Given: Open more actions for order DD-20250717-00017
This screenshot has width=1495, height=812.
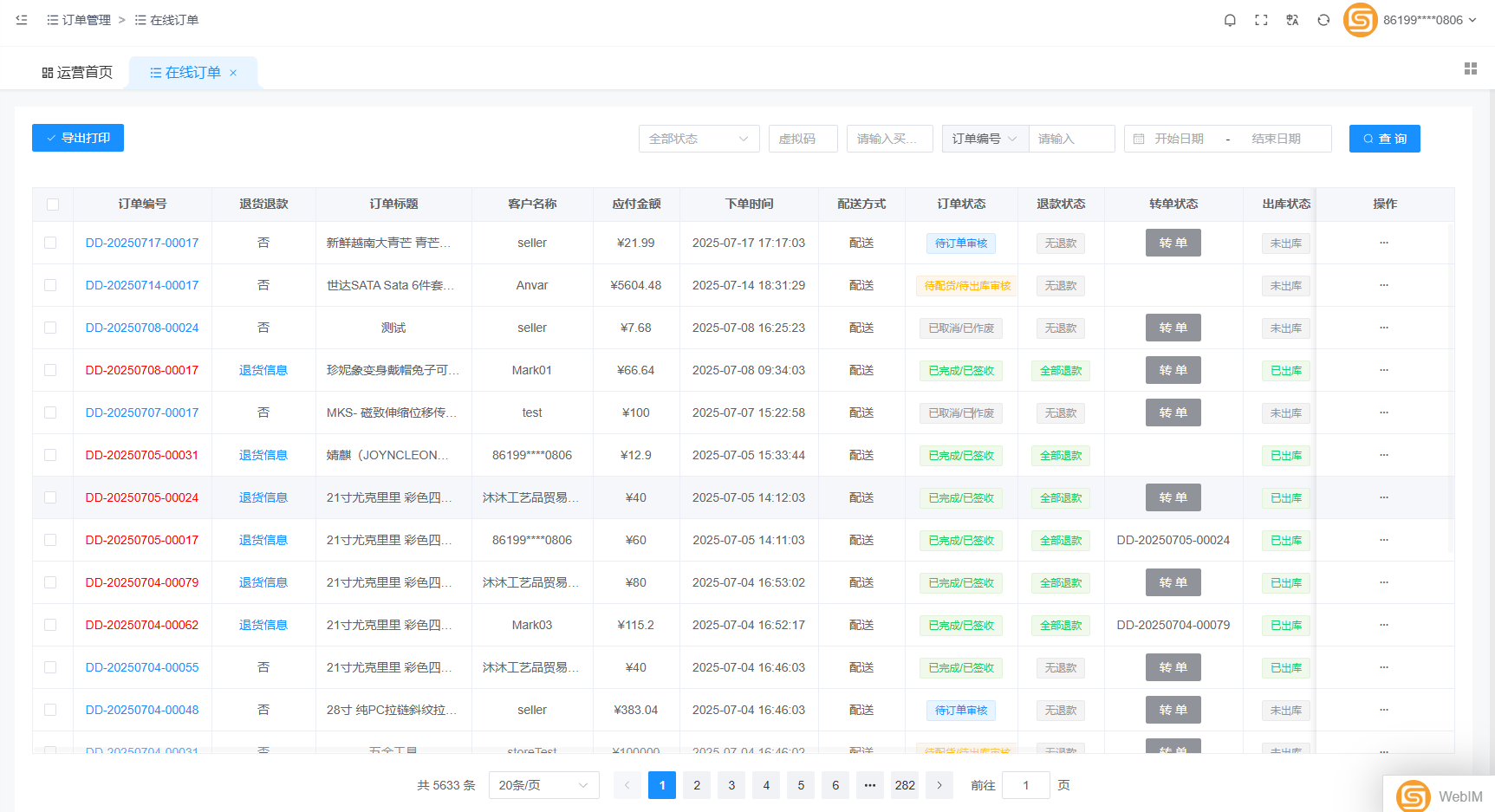Looking at the screenshot, I should point(1384,243).
